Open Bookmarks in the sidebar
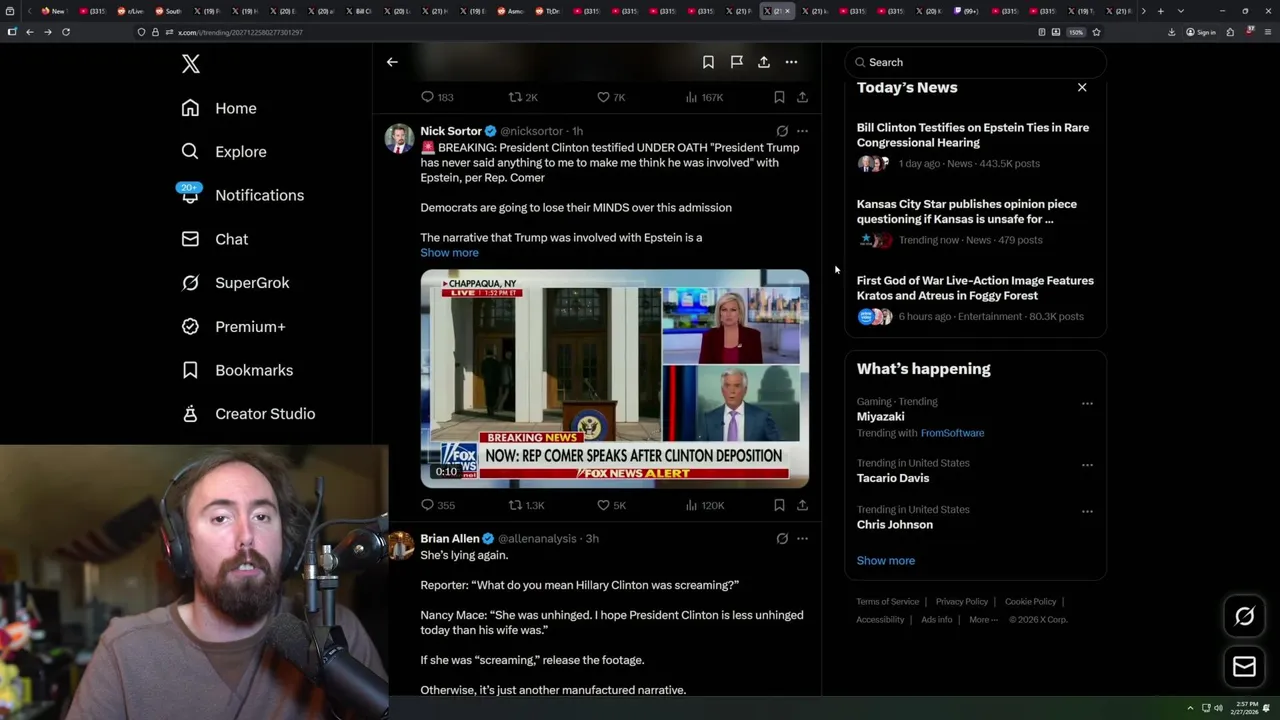The image size is (1280, 720). pyautogui.click(x=237, y=370)
